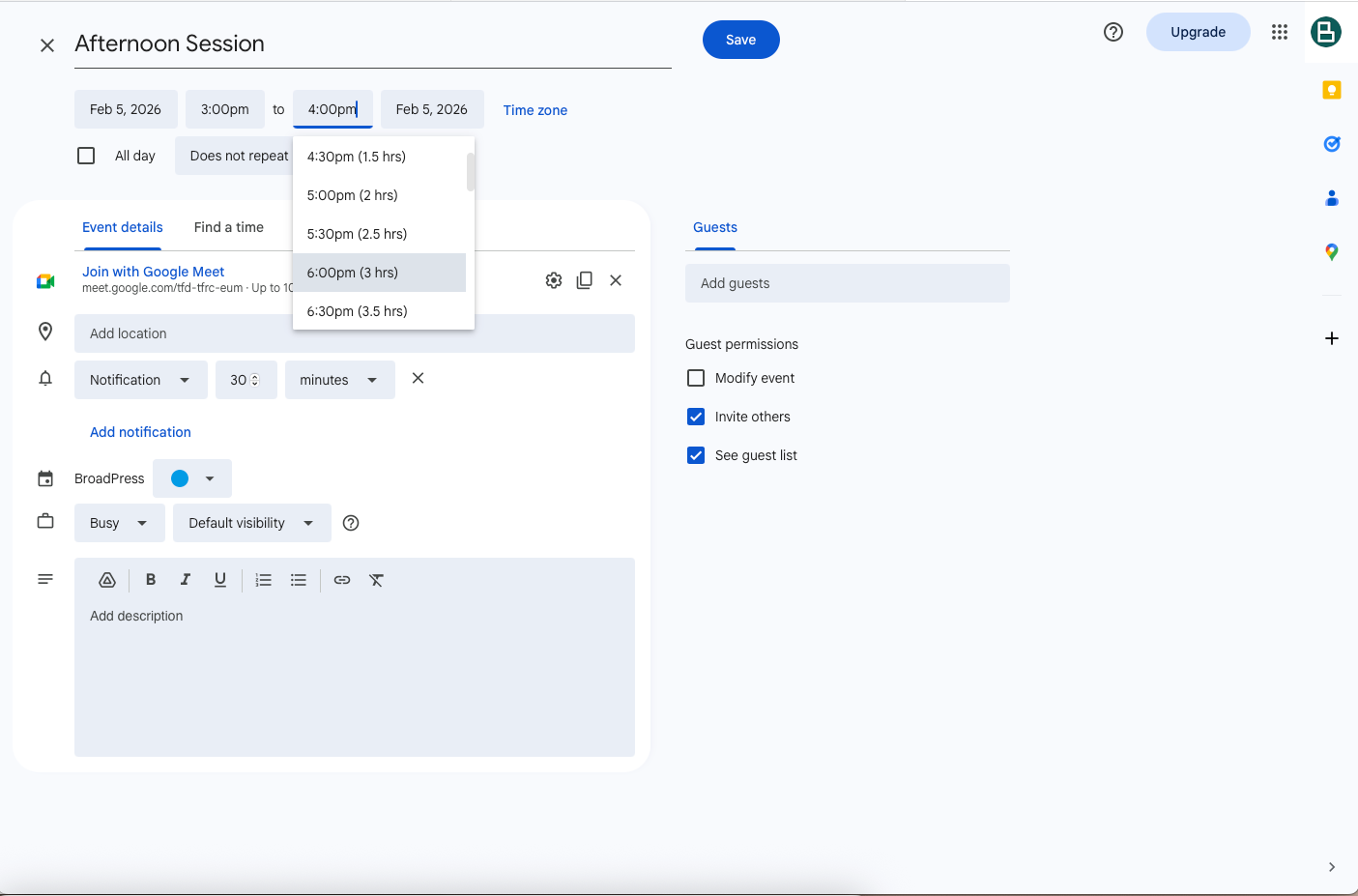Click Add notification link
The width and height of the screenshot is (1358, 896).
point(140,432)
